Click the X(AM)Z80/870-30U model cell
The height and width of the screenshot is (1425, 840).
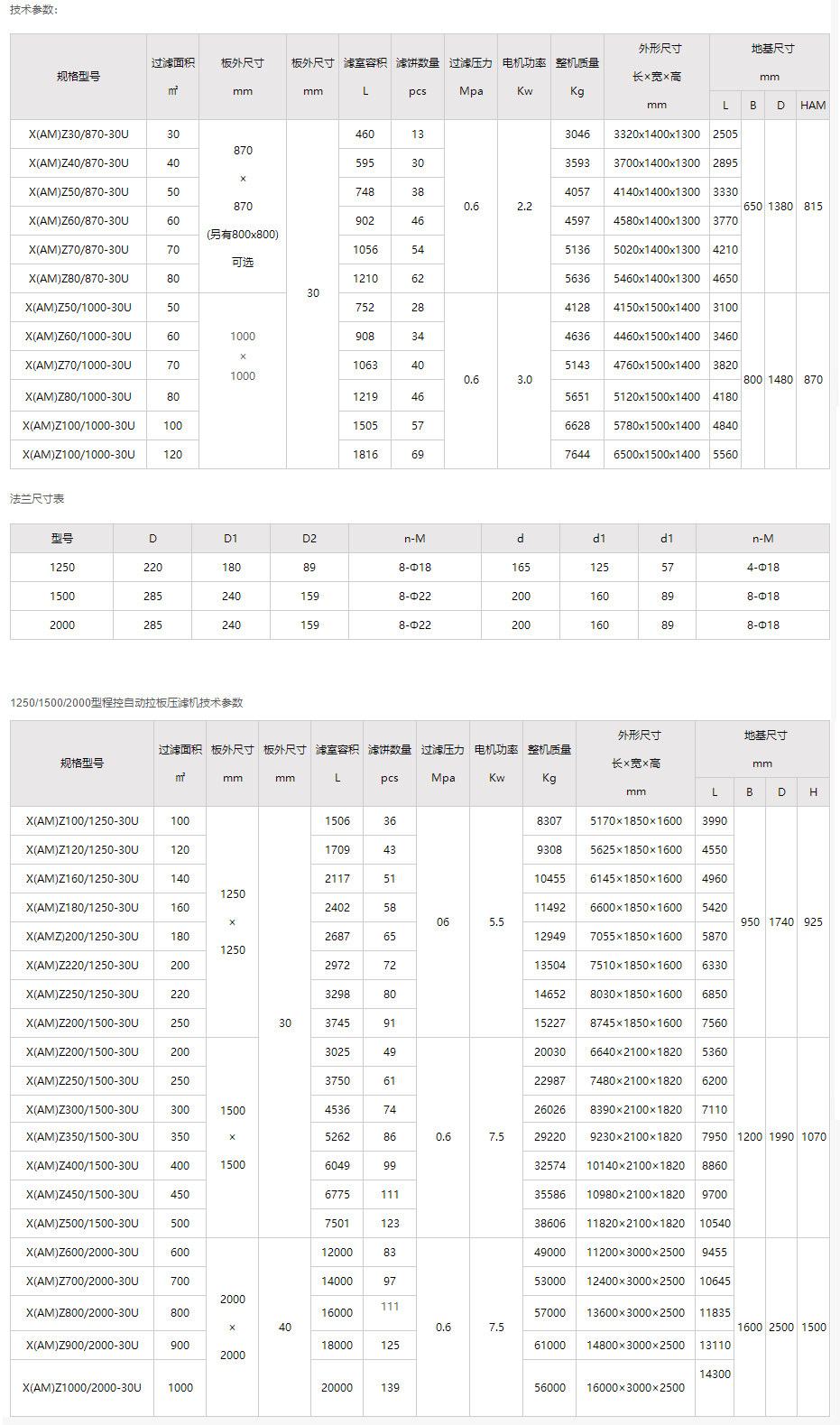click(78, 279)
